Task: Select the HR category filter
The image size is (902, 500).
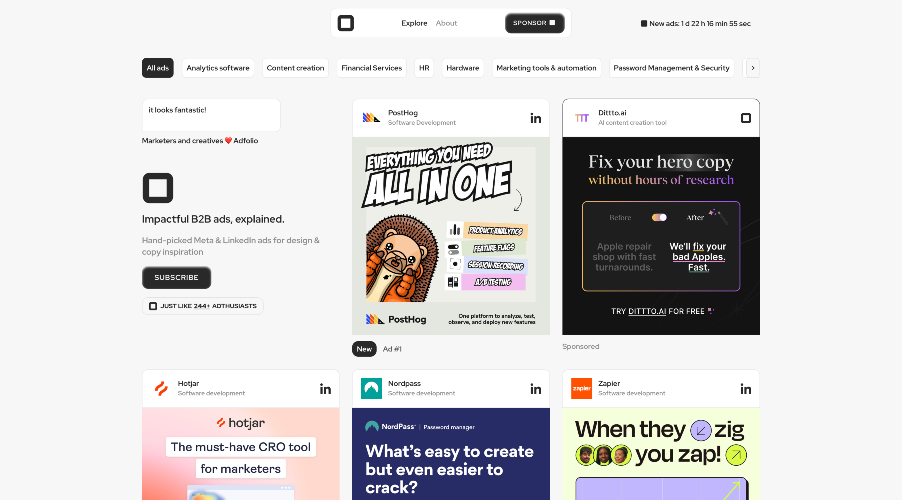Action: point(424,68)
